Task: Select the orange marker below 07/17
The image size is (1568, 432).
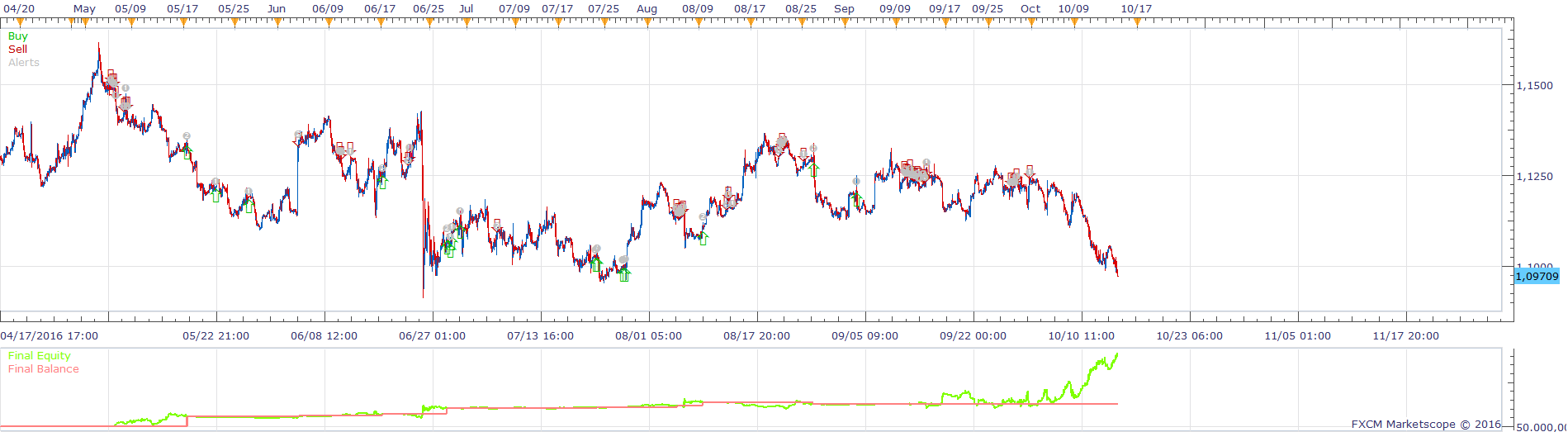Action: pyautogui.click(x=557, y=22)
